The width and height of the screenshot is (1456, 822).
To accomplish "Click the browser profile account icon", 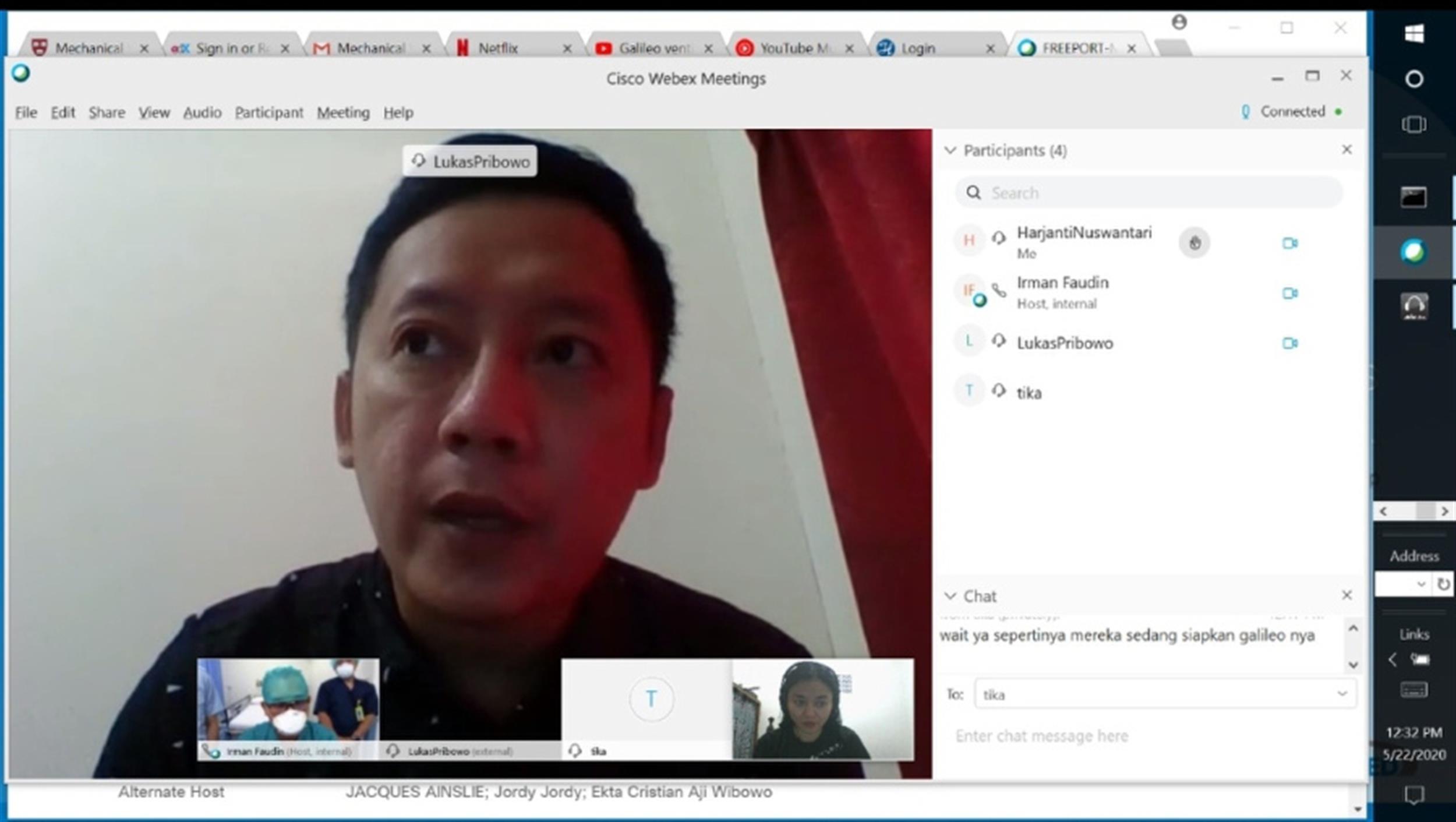I will tap(1179, 22).
